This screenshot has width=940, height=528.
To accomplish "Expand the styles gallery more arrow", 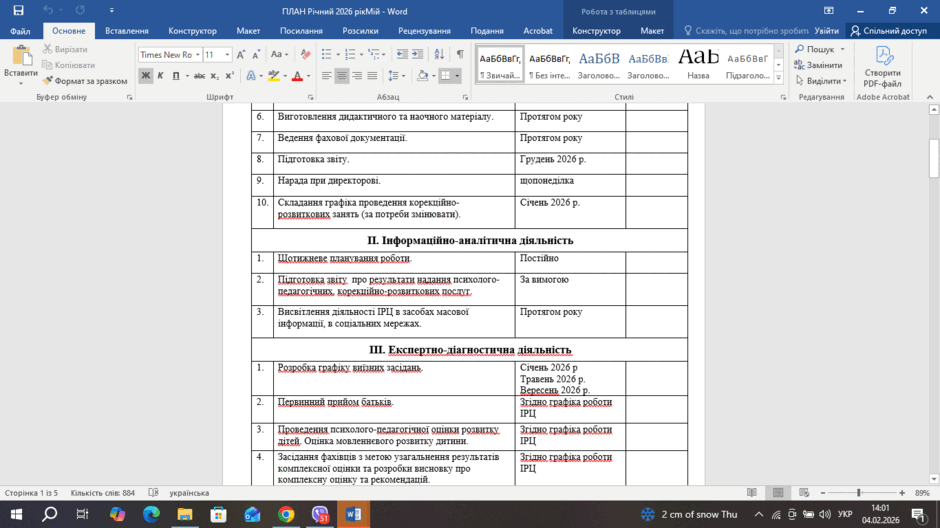I will (778, 77).
